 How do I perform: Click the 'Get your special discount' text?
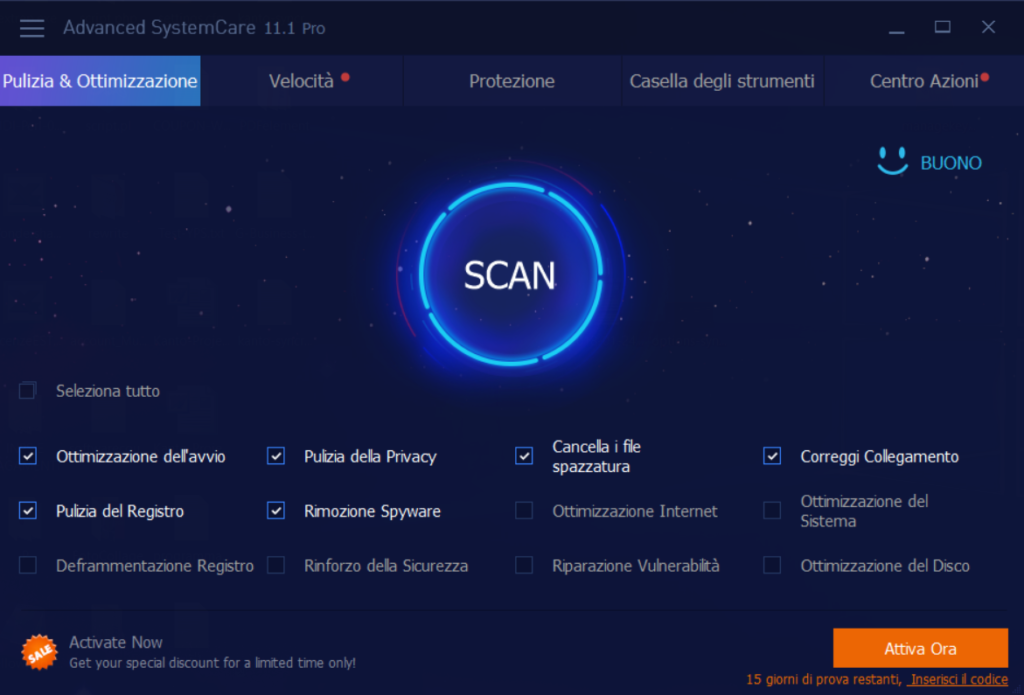point(212,663)
